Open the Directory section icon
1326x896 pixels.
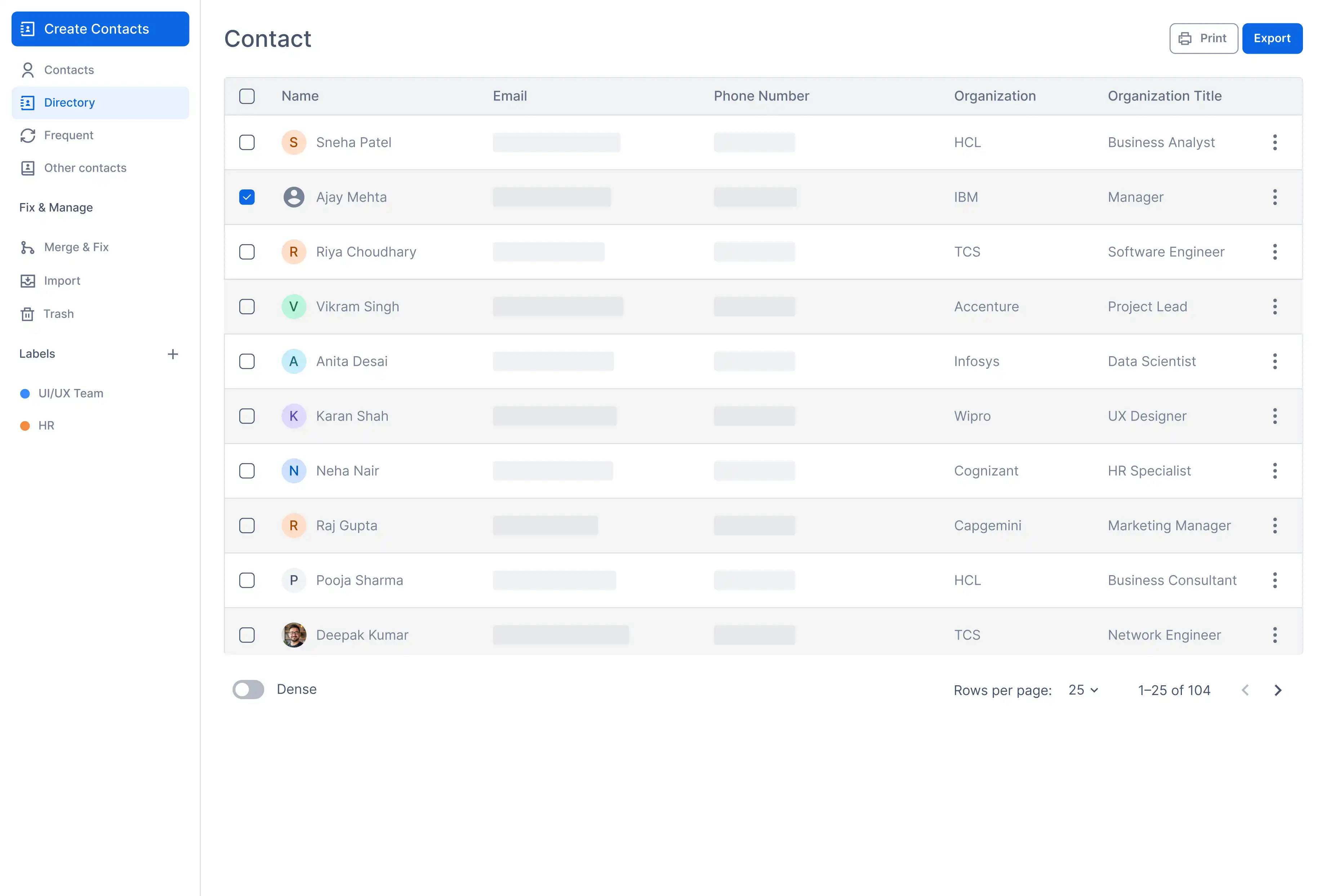tap(27, 103)
